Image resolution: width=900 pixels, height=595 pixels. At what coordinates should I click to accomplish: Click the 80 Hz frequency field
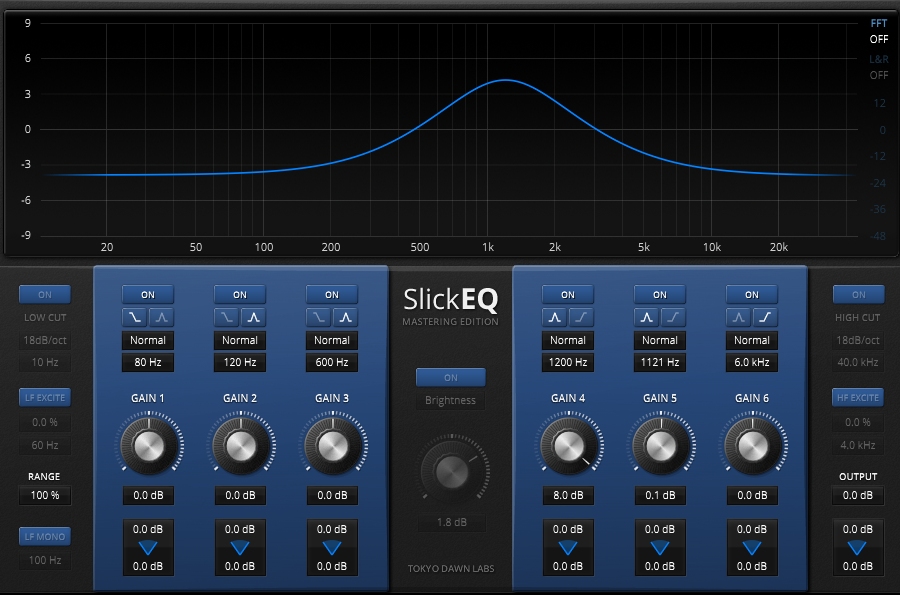pos(148,362)
